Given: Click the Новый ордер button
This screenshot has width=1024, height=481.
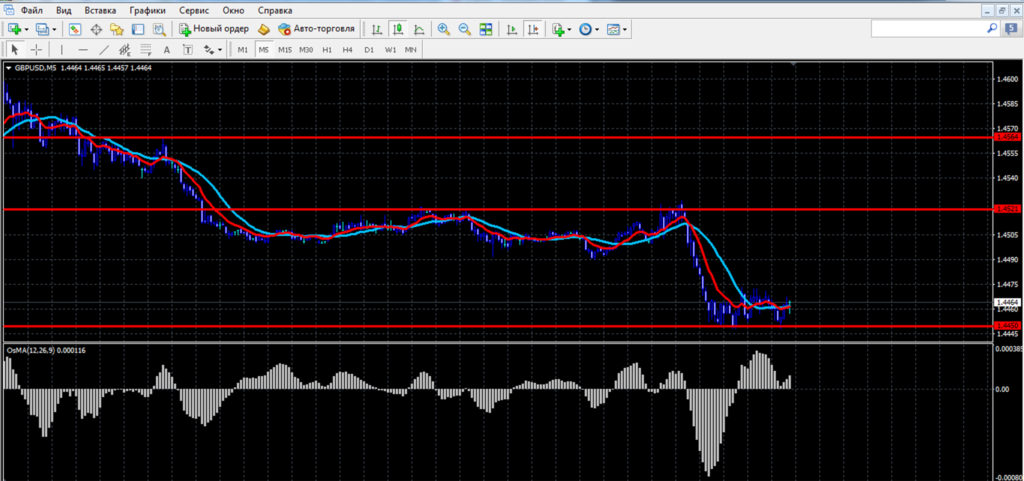Looking at the screenshot, I should pyautogui.click(x=214, y=29).
